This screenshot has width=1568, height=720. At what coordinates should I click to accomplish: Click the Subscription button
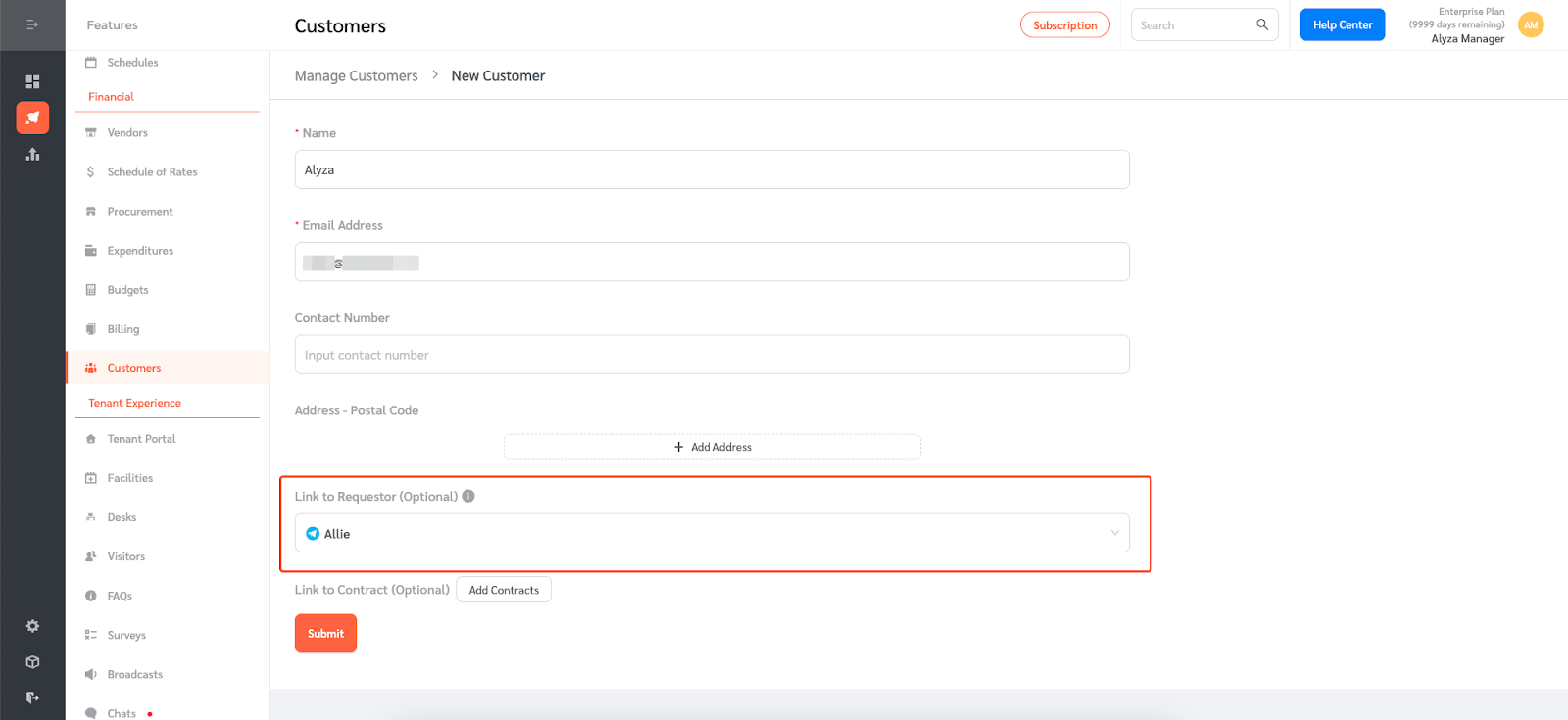[1064, 24]
